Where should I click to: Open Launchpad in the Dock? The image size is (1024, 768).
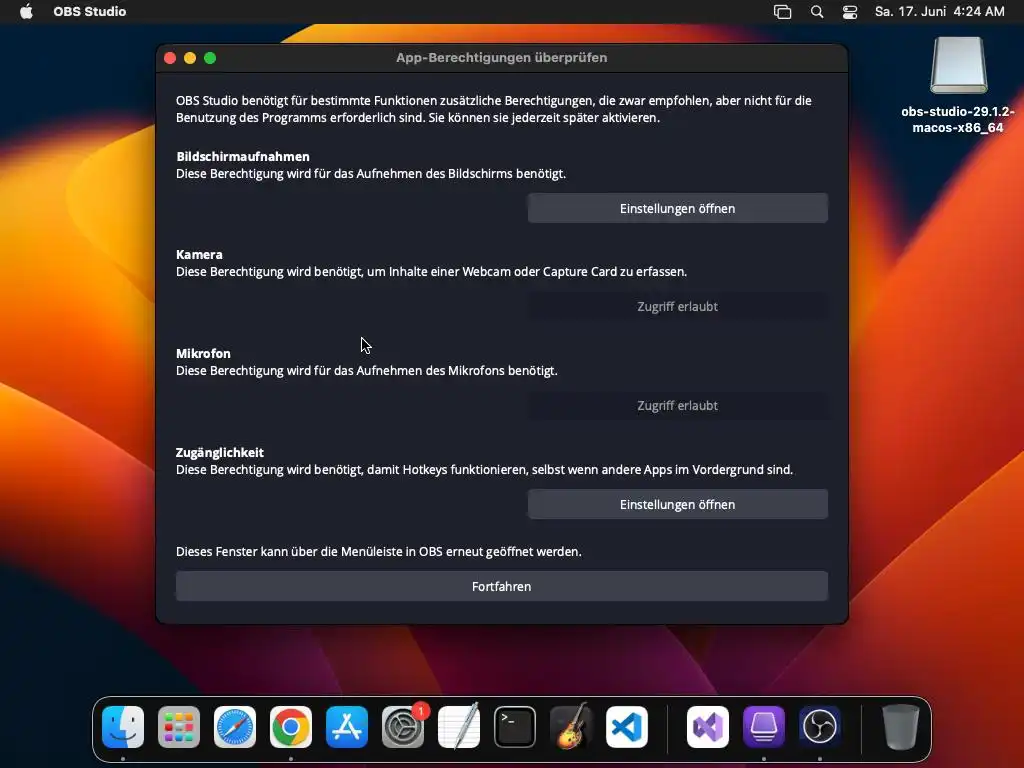[179, 727]
